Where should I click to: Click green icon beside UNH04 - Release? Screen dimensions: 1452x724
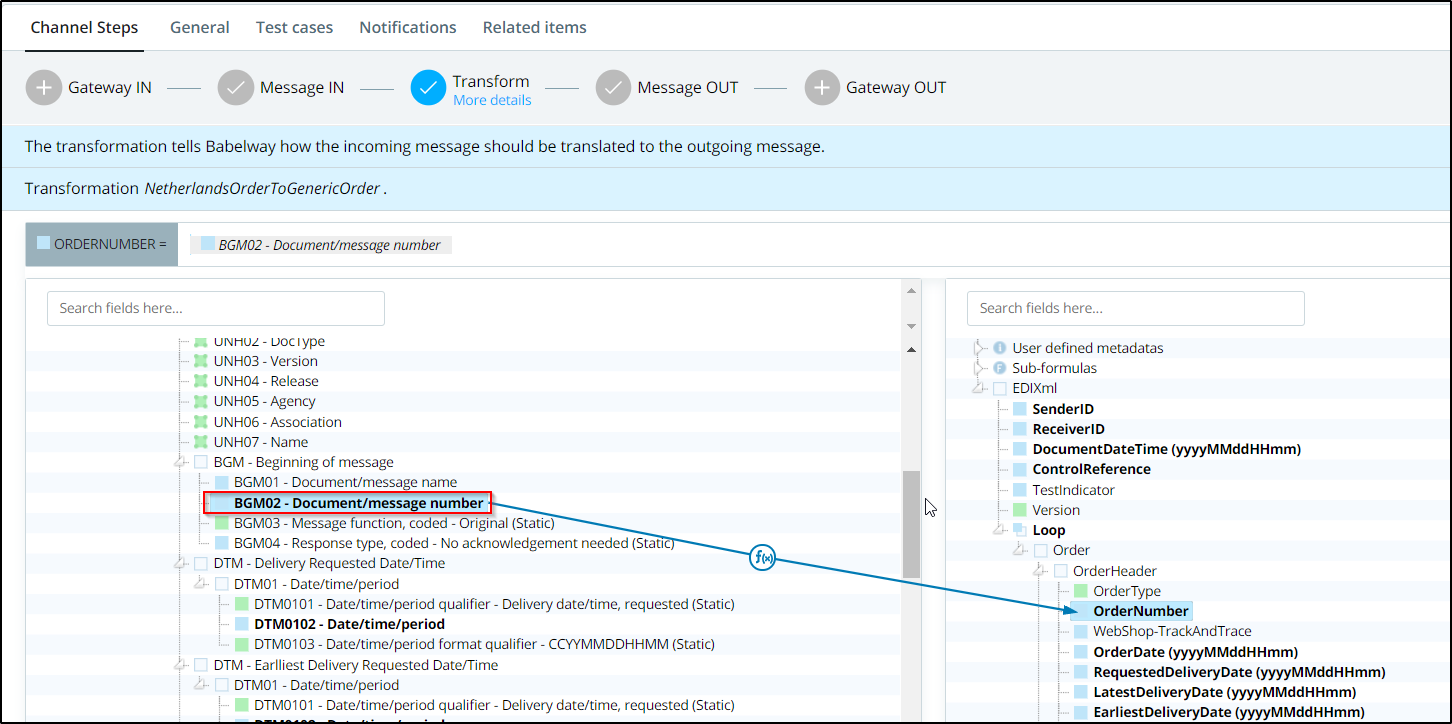pyautogui.click(x=201, y=381)
